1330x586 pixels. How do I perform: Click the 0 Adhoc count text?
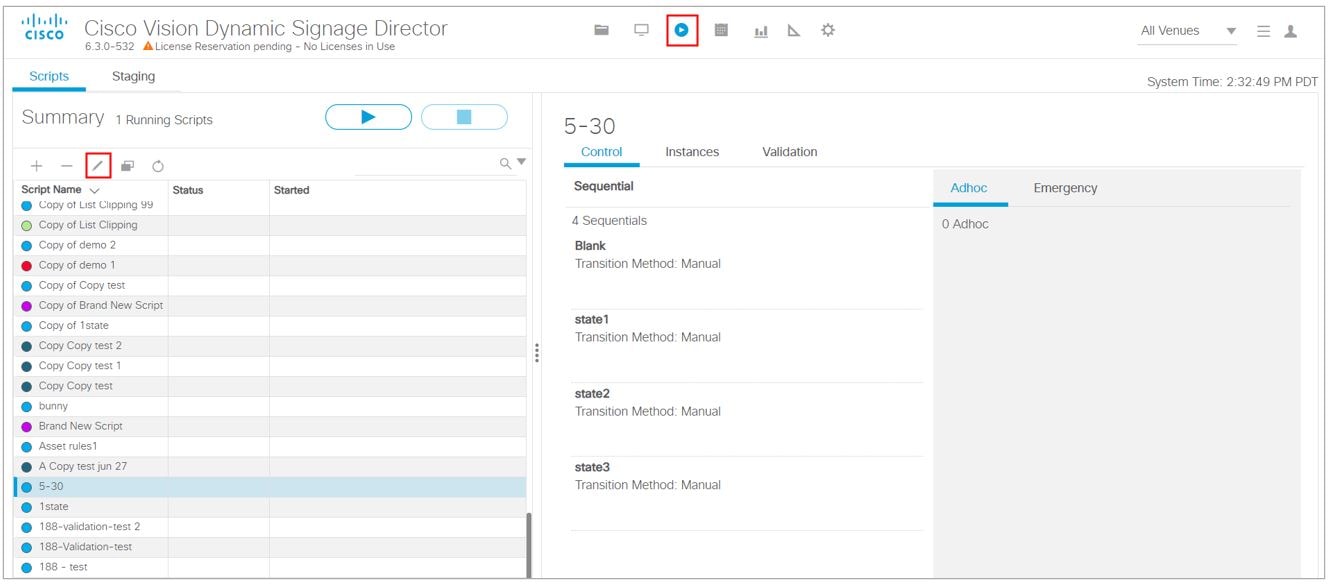coord(965,224)
